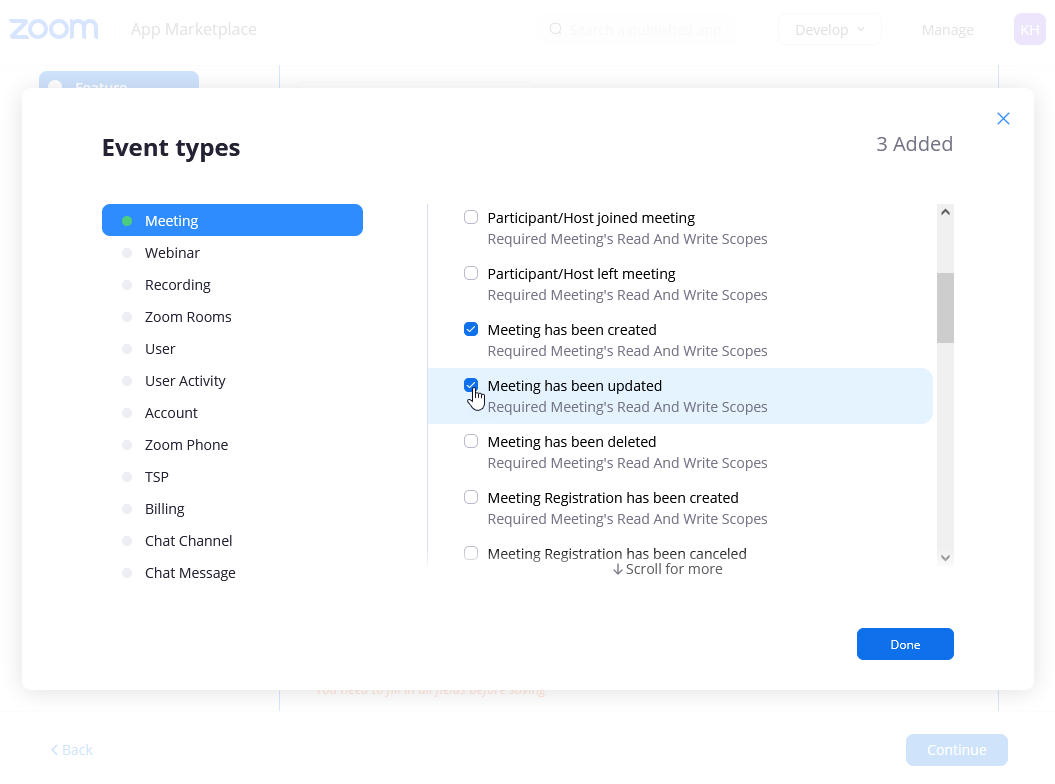The width and height of the screenshot is (1055, 784).
Task: Click the Manage link
Action: 947,30
